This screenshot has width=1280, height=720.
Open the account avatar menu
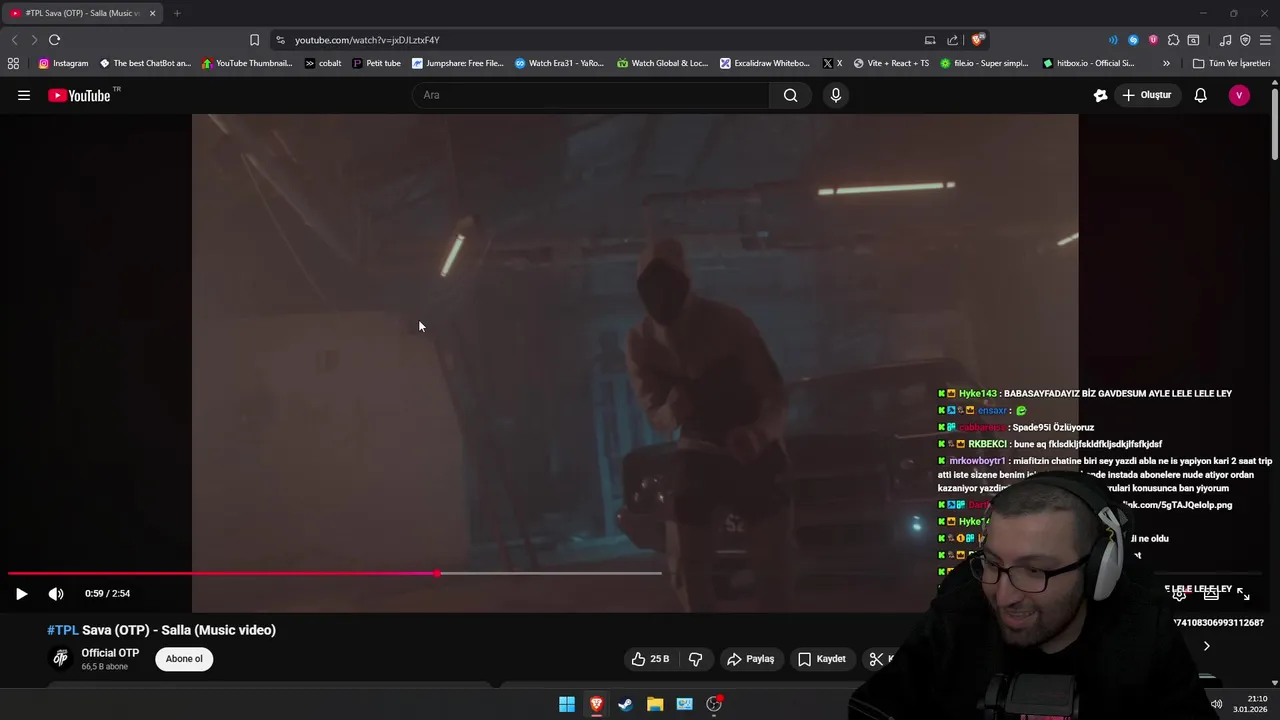[x=1239, y=95]
